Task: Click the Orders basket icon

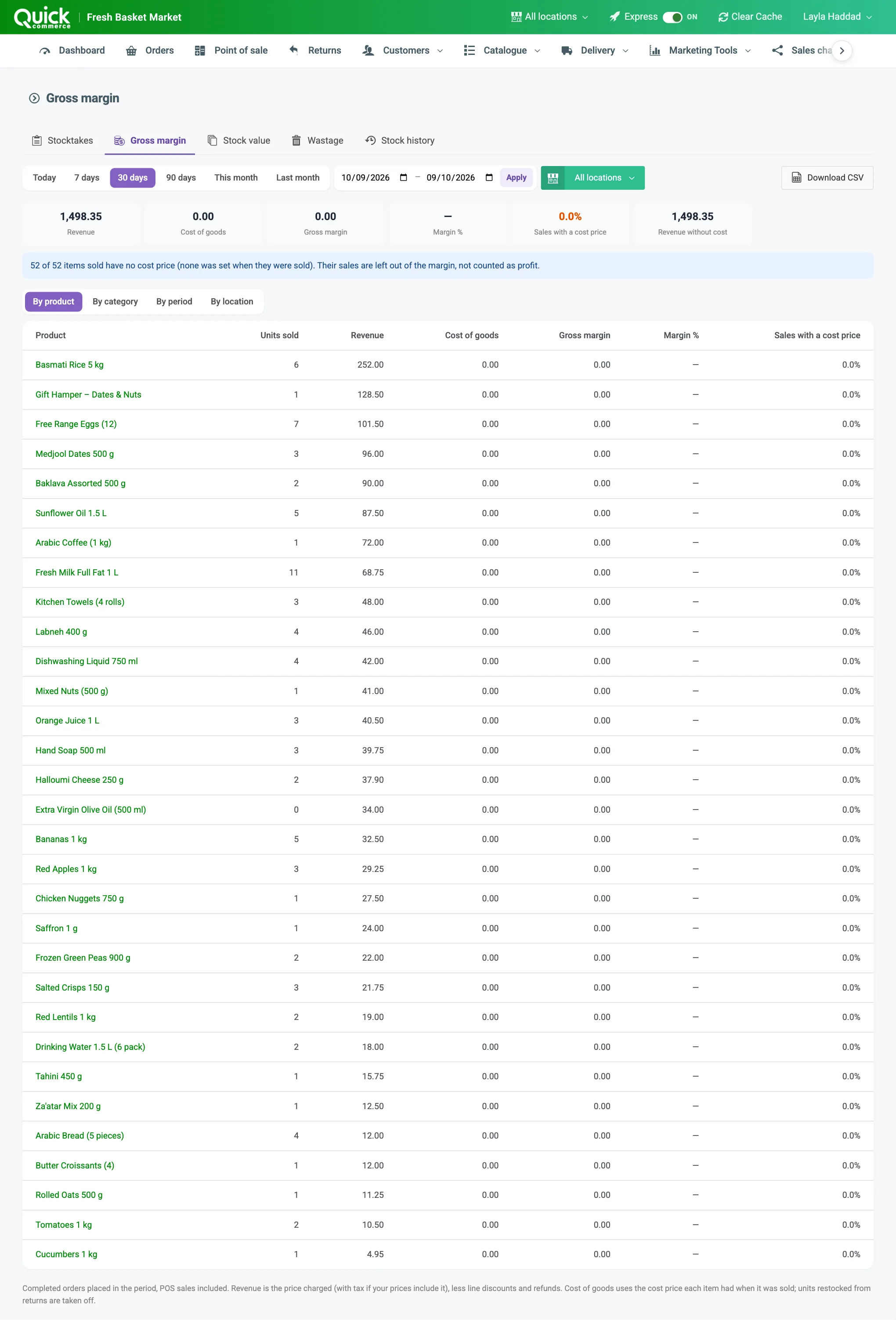Action: click(x=131, y=51)
